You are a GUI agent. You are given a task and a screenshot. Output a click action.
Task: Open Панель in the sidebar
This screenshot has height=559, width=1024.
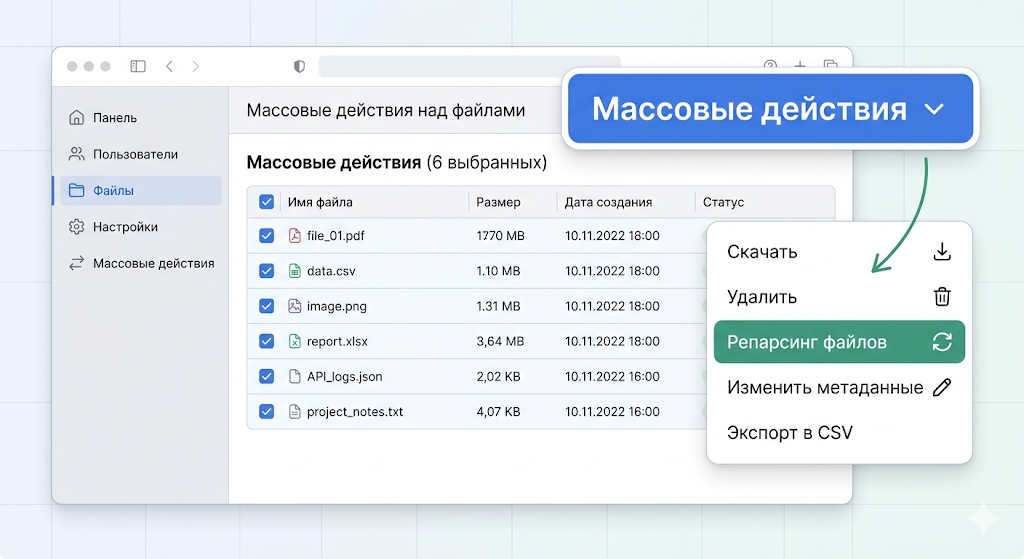click(140, 118)
